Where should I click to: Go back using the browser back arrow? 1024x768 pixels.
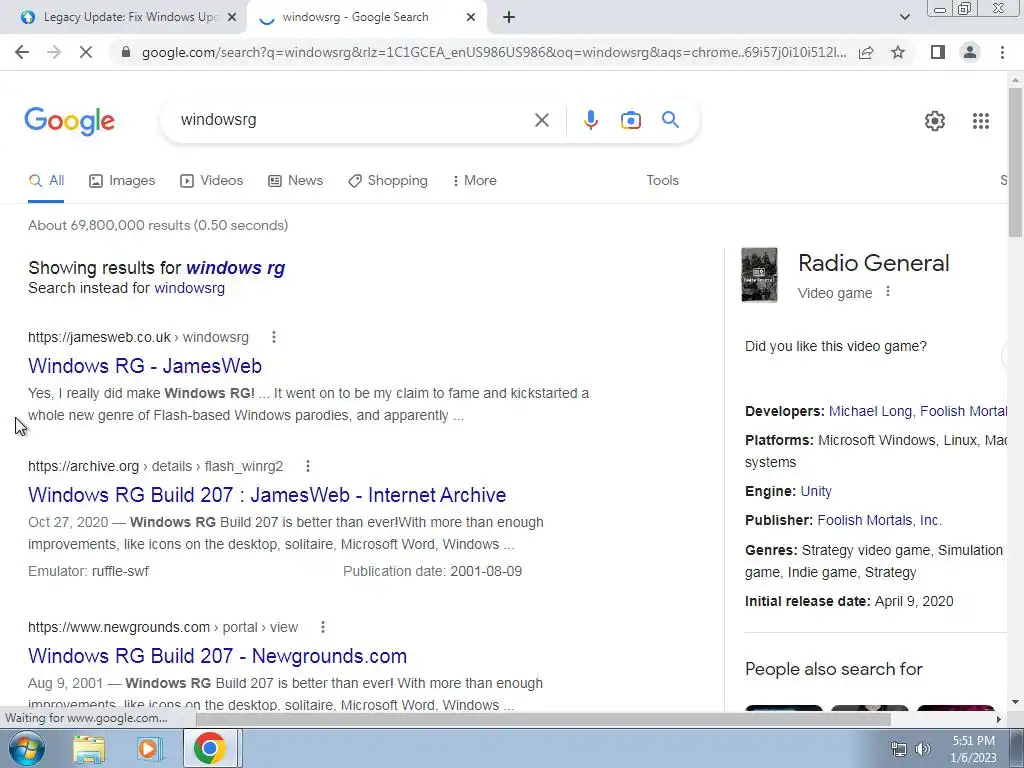click(22, 52)
